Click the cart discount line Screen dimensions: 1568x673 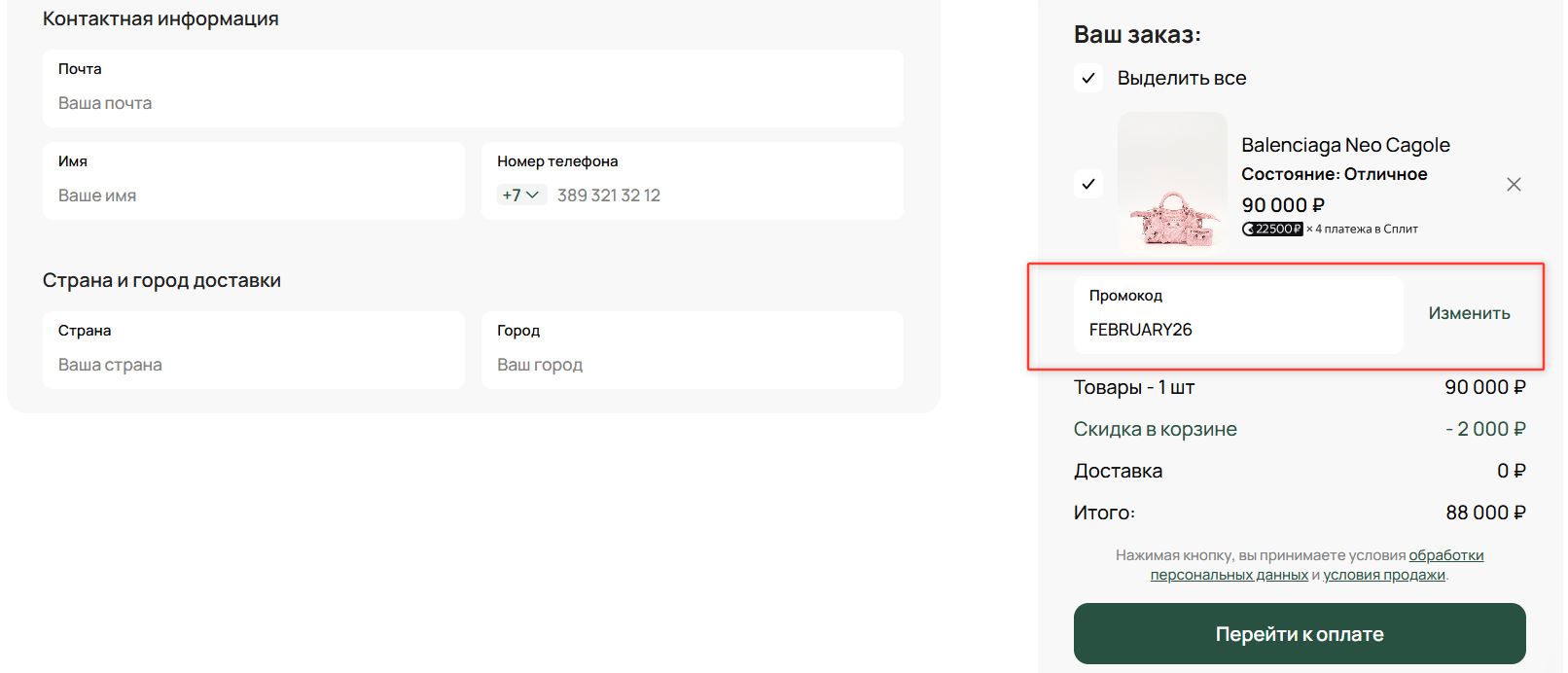pos(1155,429)
